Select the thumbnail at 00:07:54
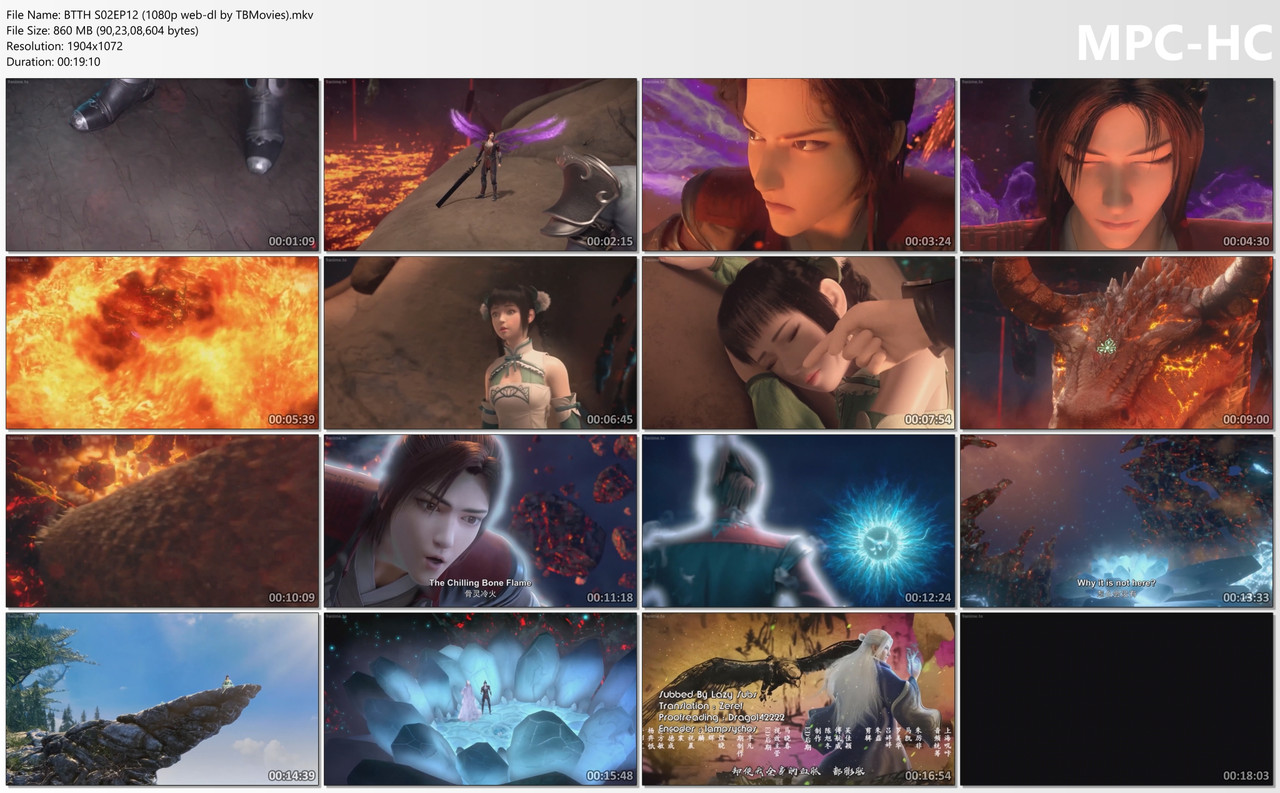The height and width of the screenshot is (793, 1280). tap(798, 343)
